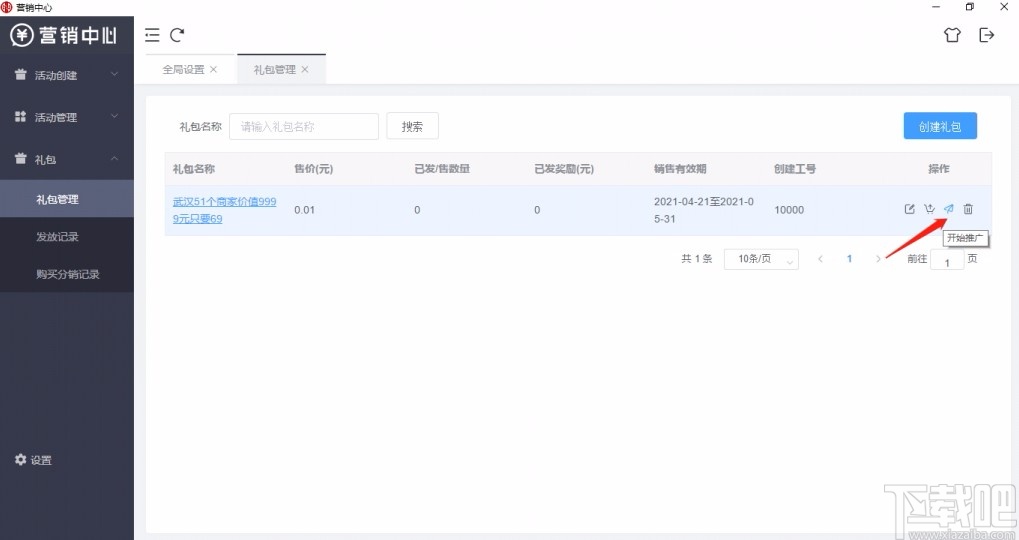Open the theme shirt icon
1019x540 pixels.
pyautogui.click(x=952, y=34)
